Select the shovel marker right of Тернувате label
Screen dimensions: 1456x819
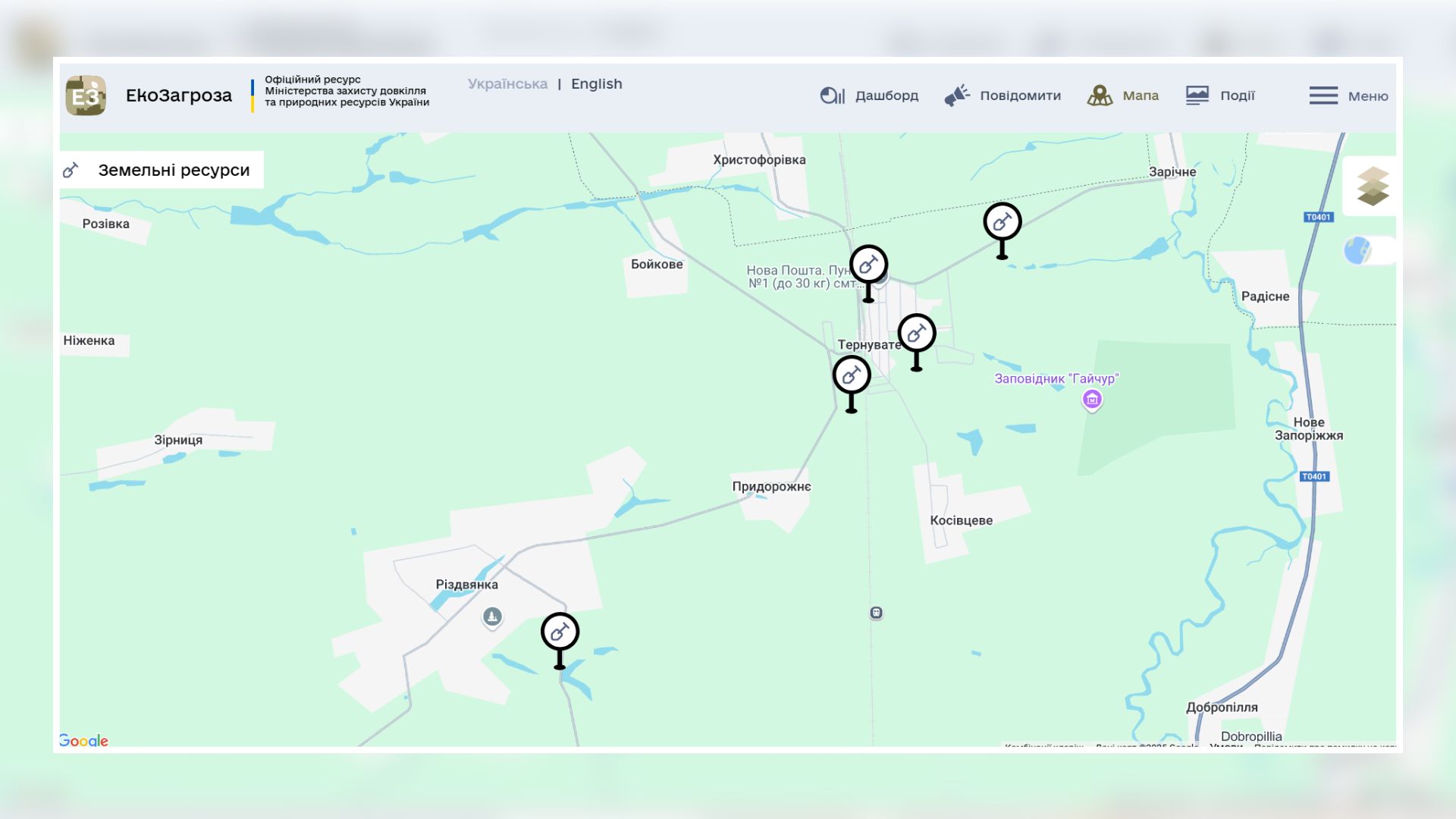tap(916, 334)
